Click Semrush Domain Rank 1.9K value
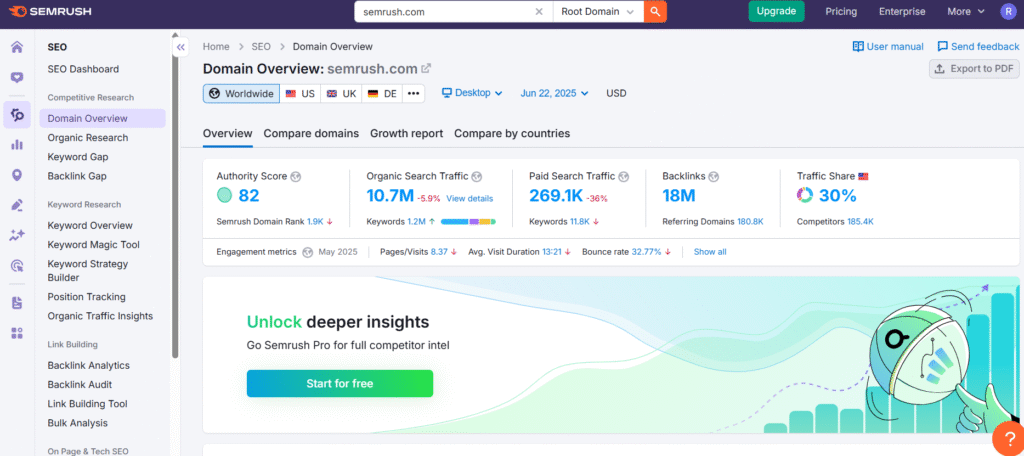Screen dimensions: 1024x456 pyautogui.click(x=315, y=222)
